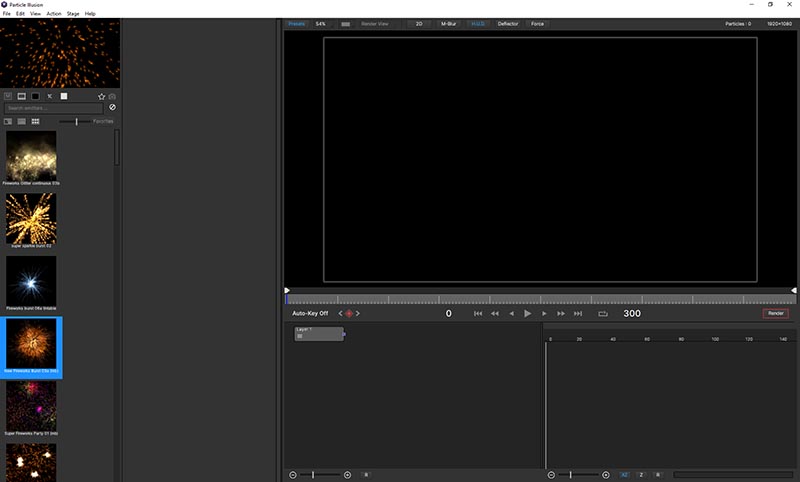Click the fast-forward double-arrow button
This screenshot has height=482, width=800.
coord(561,314)
